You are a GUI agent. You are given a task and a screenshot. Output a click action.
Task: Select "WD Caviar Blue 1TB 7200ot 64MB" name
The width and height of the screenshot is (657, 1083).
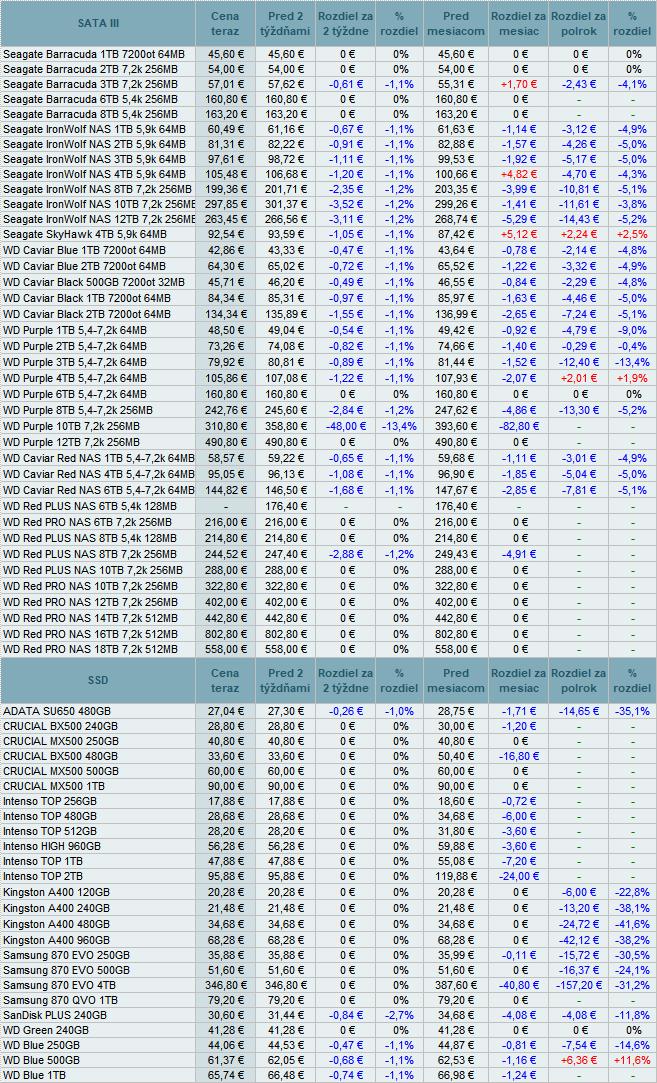(84, 250)
